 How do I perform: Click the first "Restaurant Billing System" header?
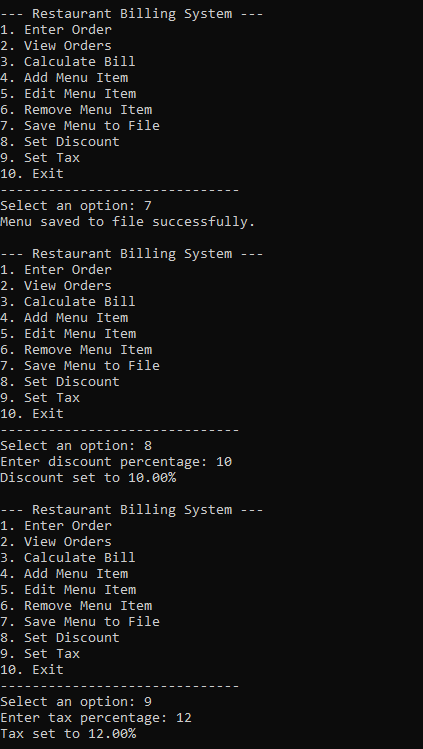point(131,14)
